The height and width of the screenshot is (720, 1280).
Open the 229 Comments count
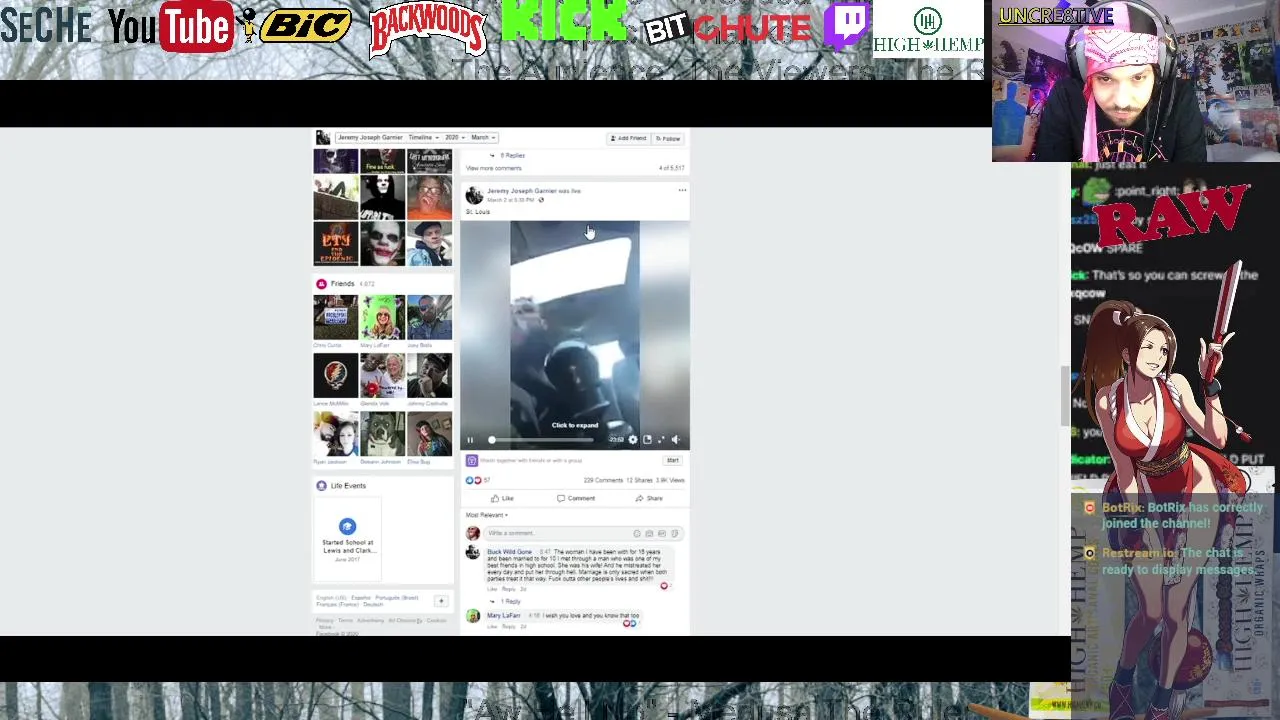point(603,480)
